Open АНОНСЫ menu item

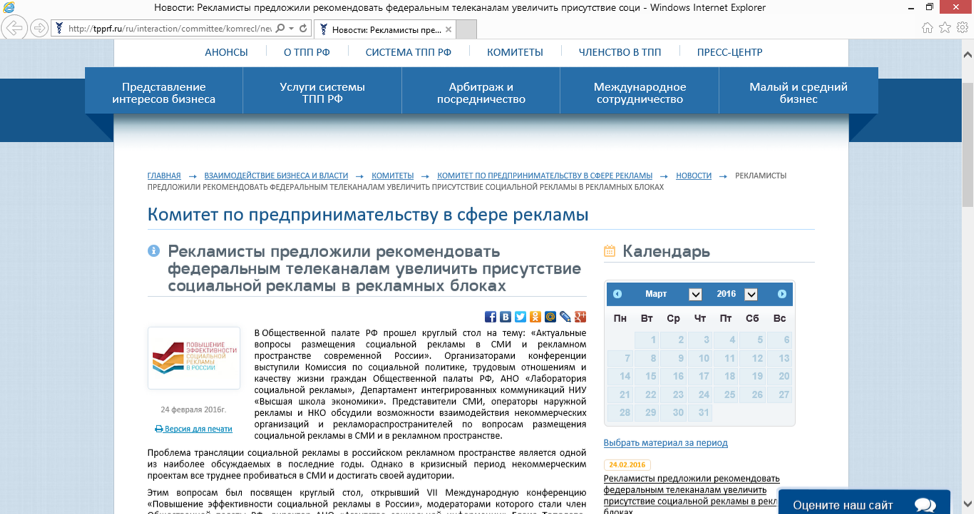coord(226,52)
